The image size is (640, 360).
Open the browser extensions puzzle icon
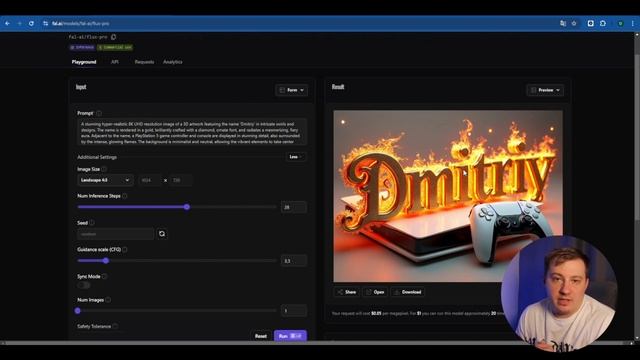(603, 24)
